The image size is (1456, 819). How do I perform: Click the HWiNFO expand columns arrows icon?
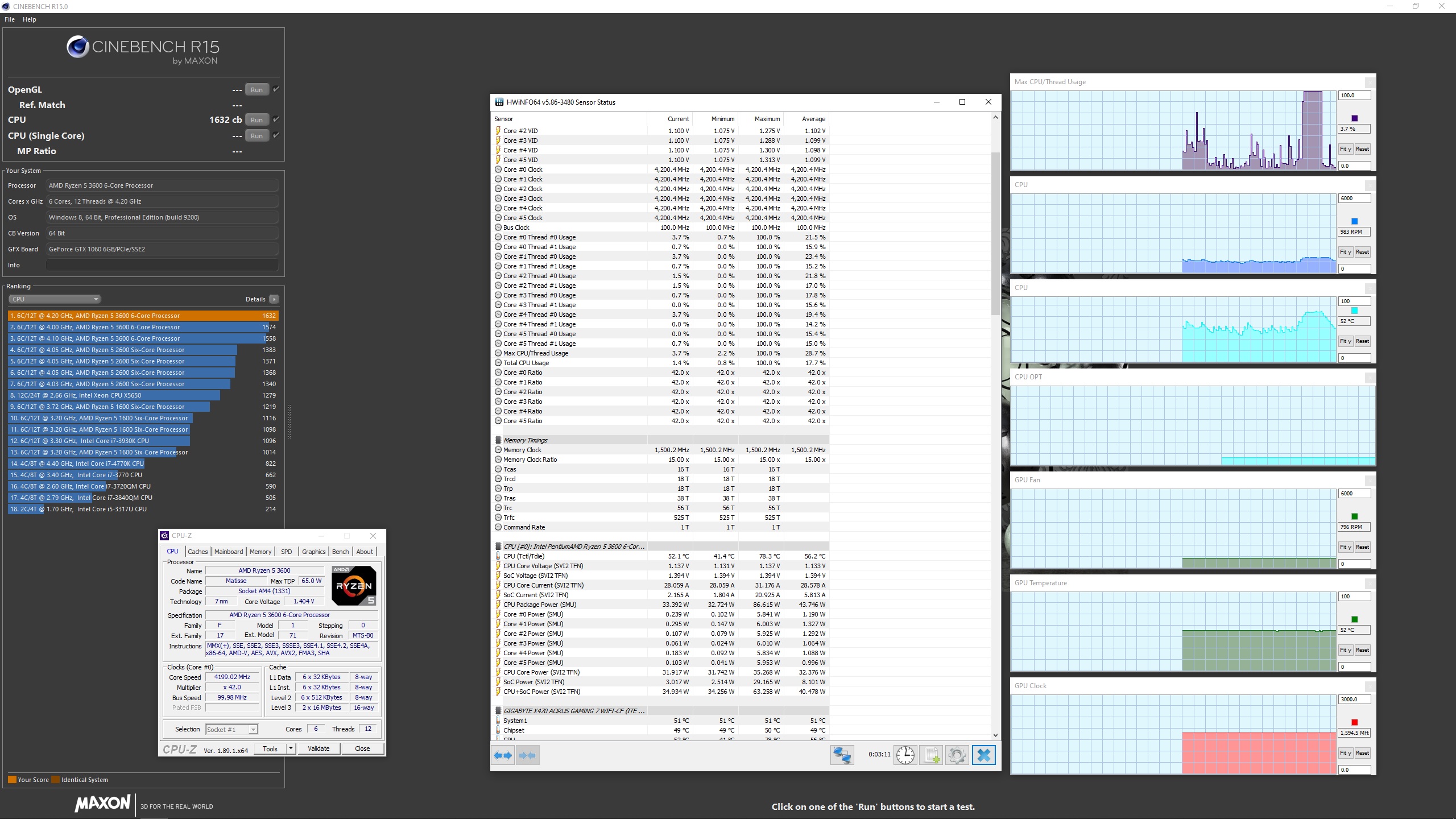coord(503,755)
